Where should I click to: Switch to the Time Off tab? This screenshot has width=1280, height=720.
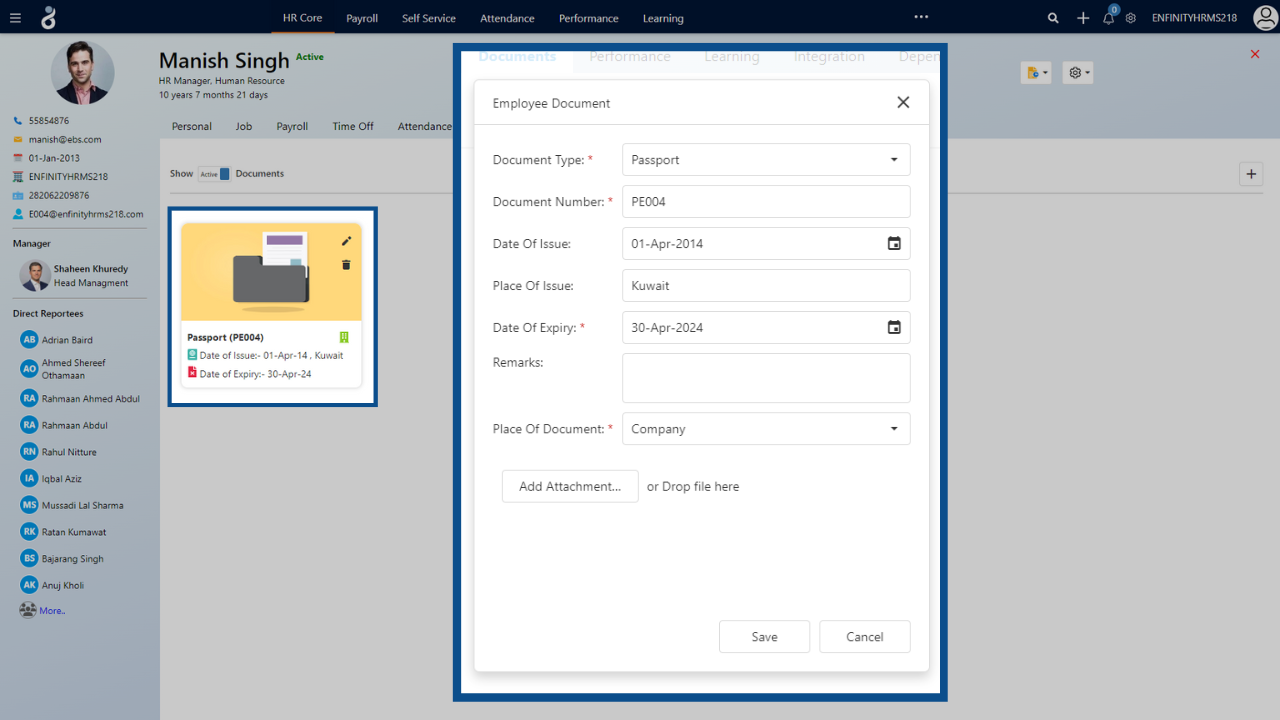352,127
